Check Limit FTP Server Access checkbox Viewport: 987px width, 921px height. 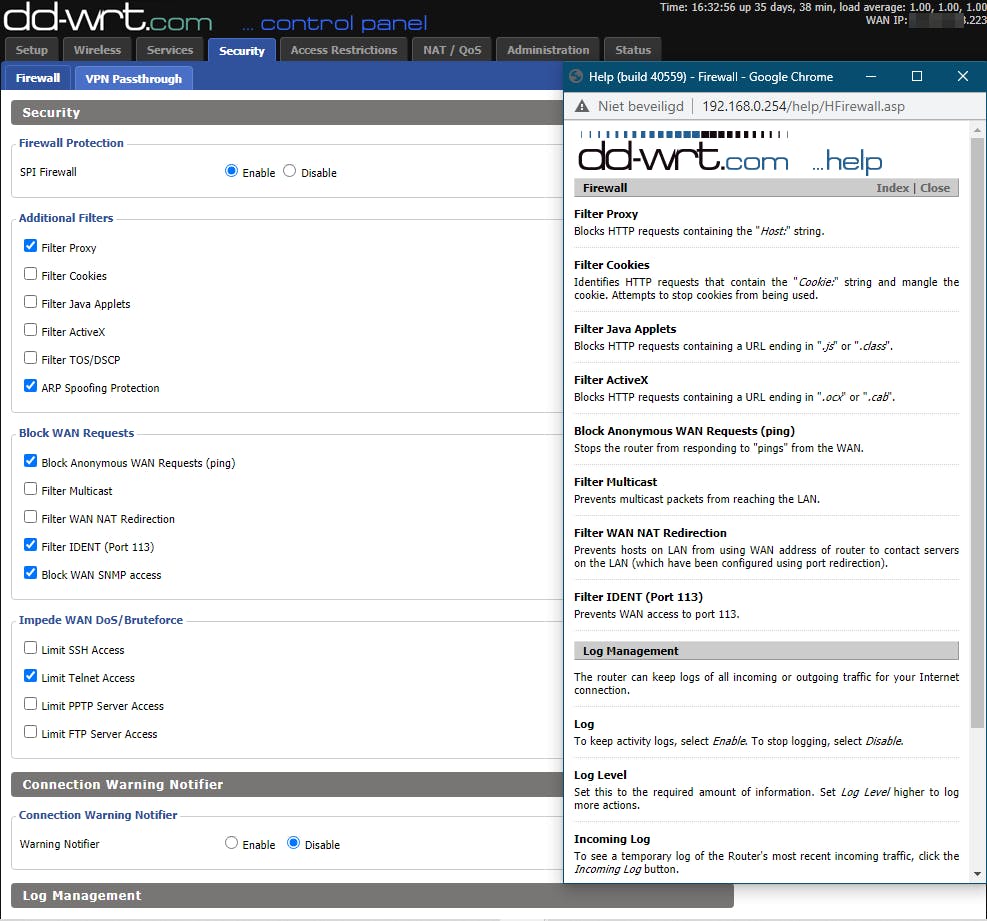click(x=30, y=732)
